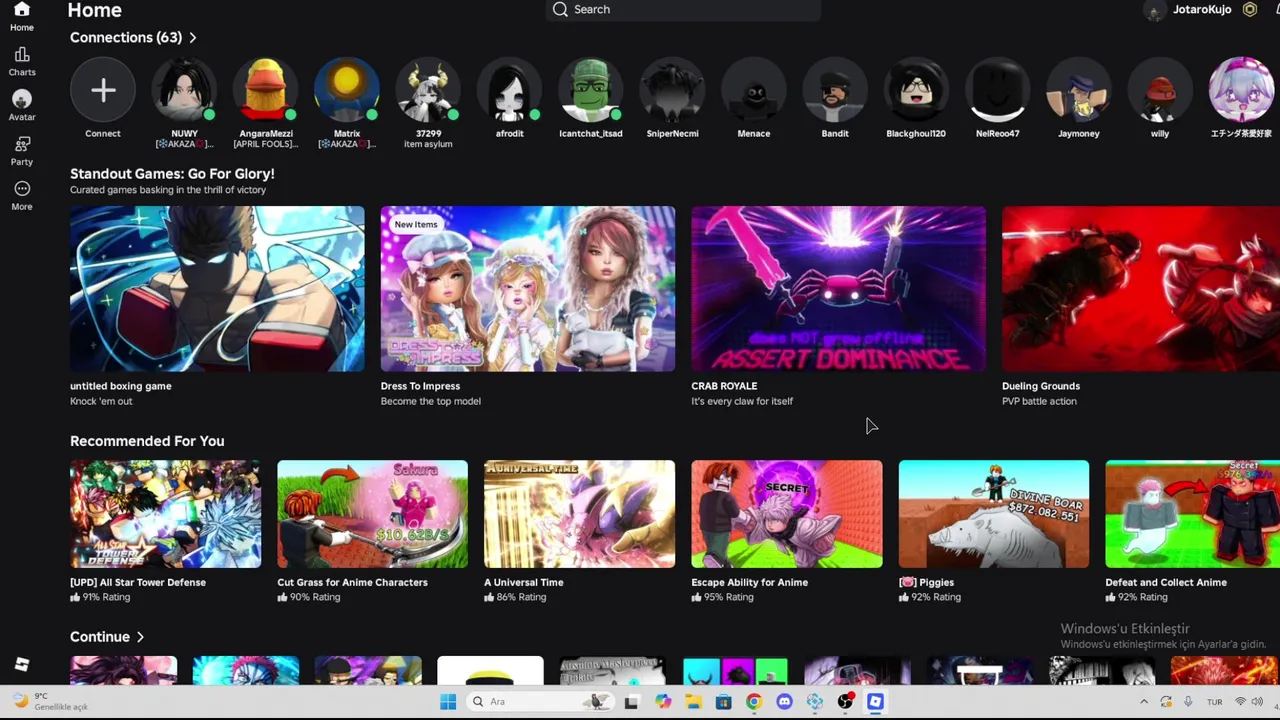Screen dimensions: 1280x720
Task: Open JotaroKujo profile avatar
Action: (x=1155, y=11)
